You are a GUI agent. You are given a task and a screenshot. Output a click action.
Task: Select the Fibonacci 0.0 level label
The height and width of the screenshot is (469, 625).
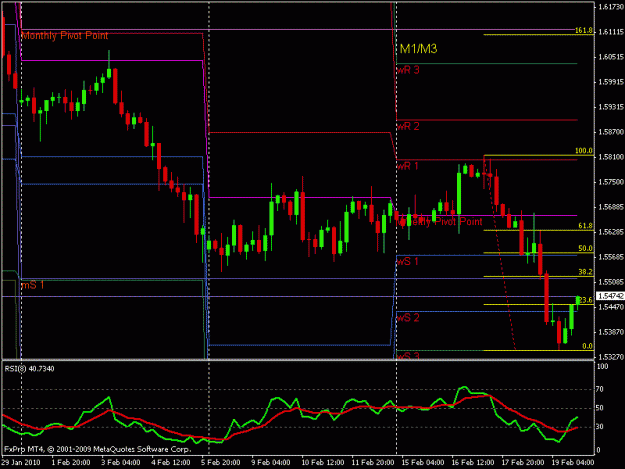tap(587, 346)
